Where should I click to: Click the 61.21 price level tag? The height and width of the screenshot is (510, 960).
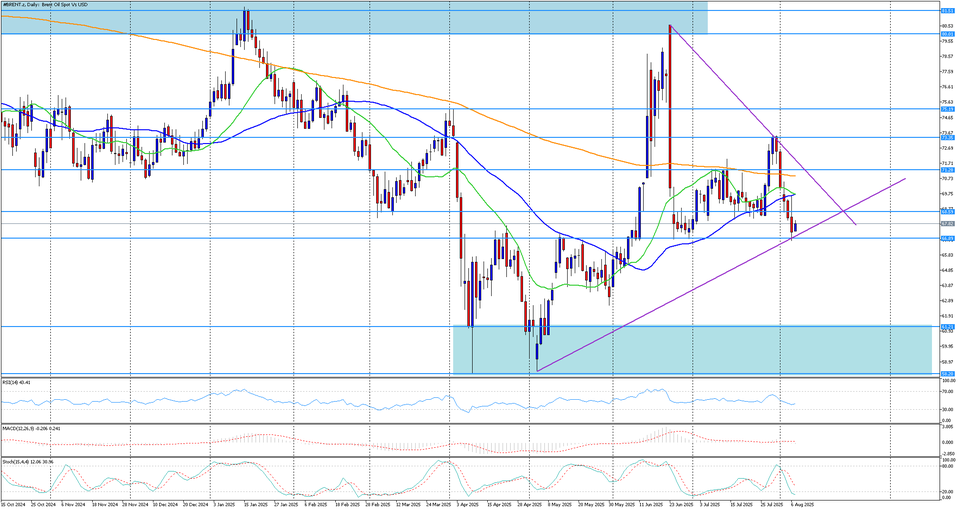[x=946, y=326]
